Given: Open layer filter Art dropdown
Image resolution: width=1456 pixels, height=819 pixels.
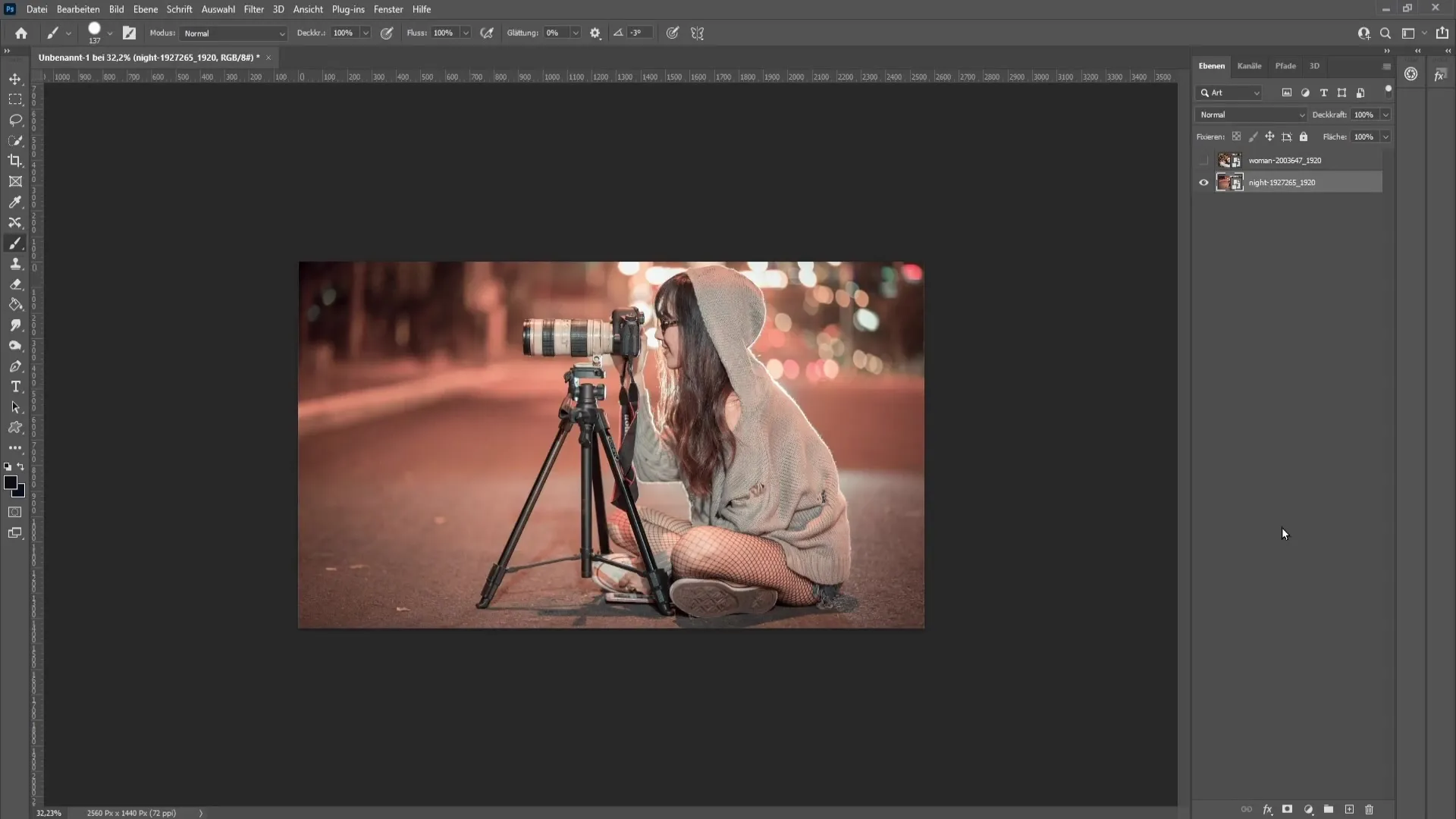Looking at the screenshot, I should 1230,93.
